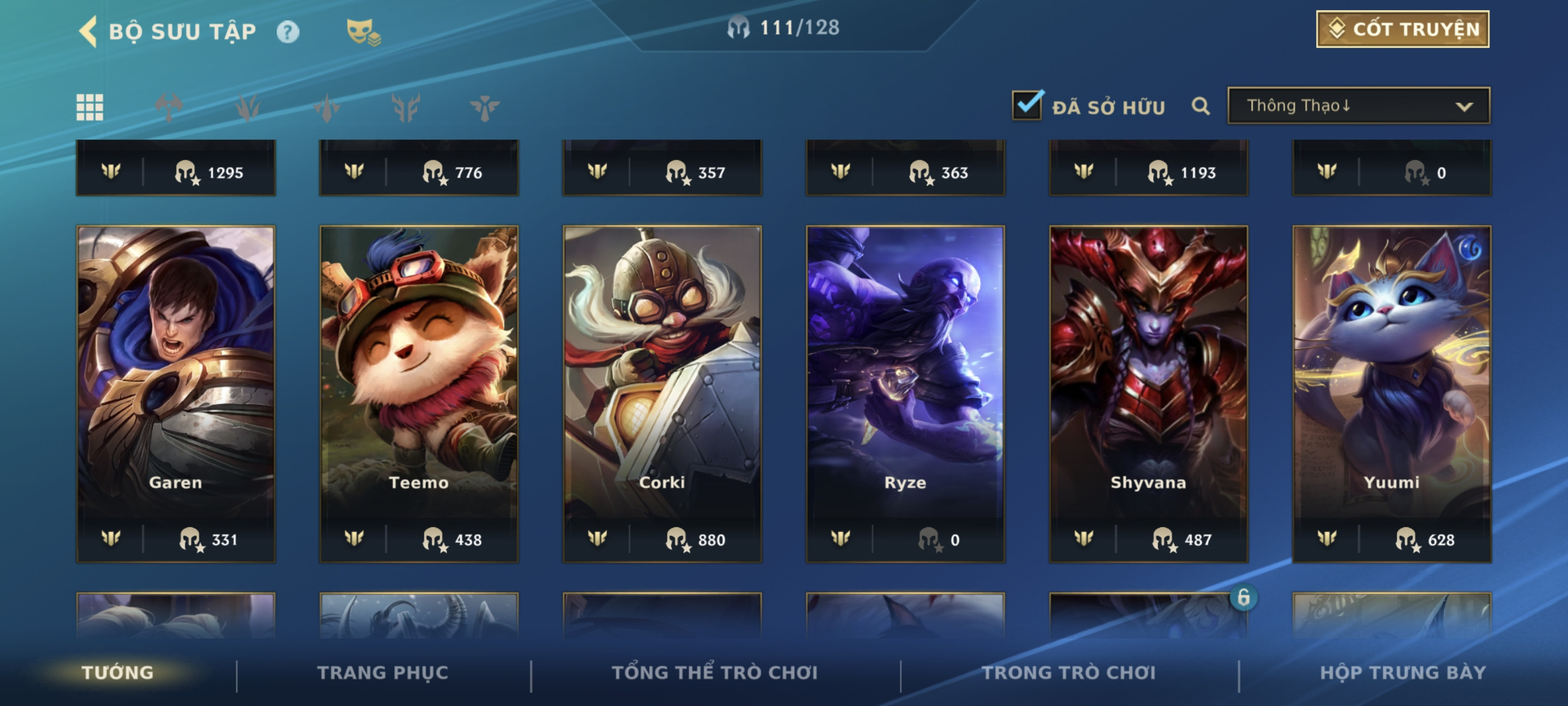
Task: Open the TỔNG THỂ TRÒ CHƠI tab
Action: 715,672
